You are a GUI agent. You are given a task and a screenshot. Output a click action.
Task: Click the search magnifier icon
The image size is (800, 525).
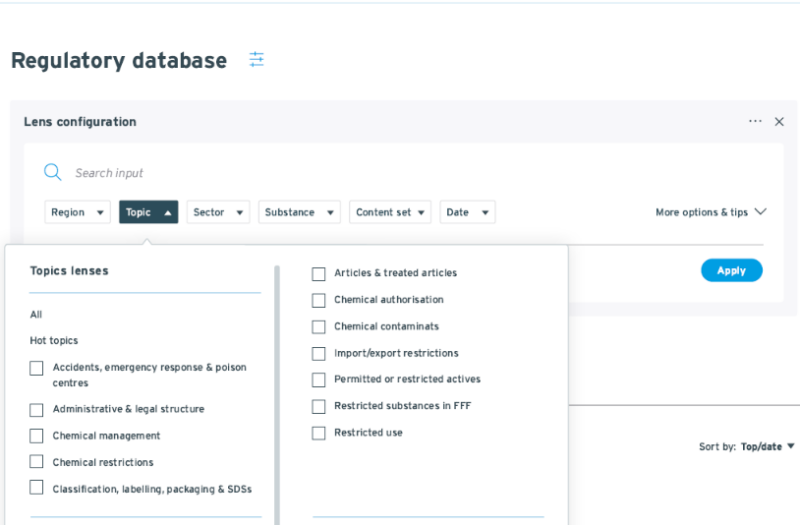click(x=53, y=172)
